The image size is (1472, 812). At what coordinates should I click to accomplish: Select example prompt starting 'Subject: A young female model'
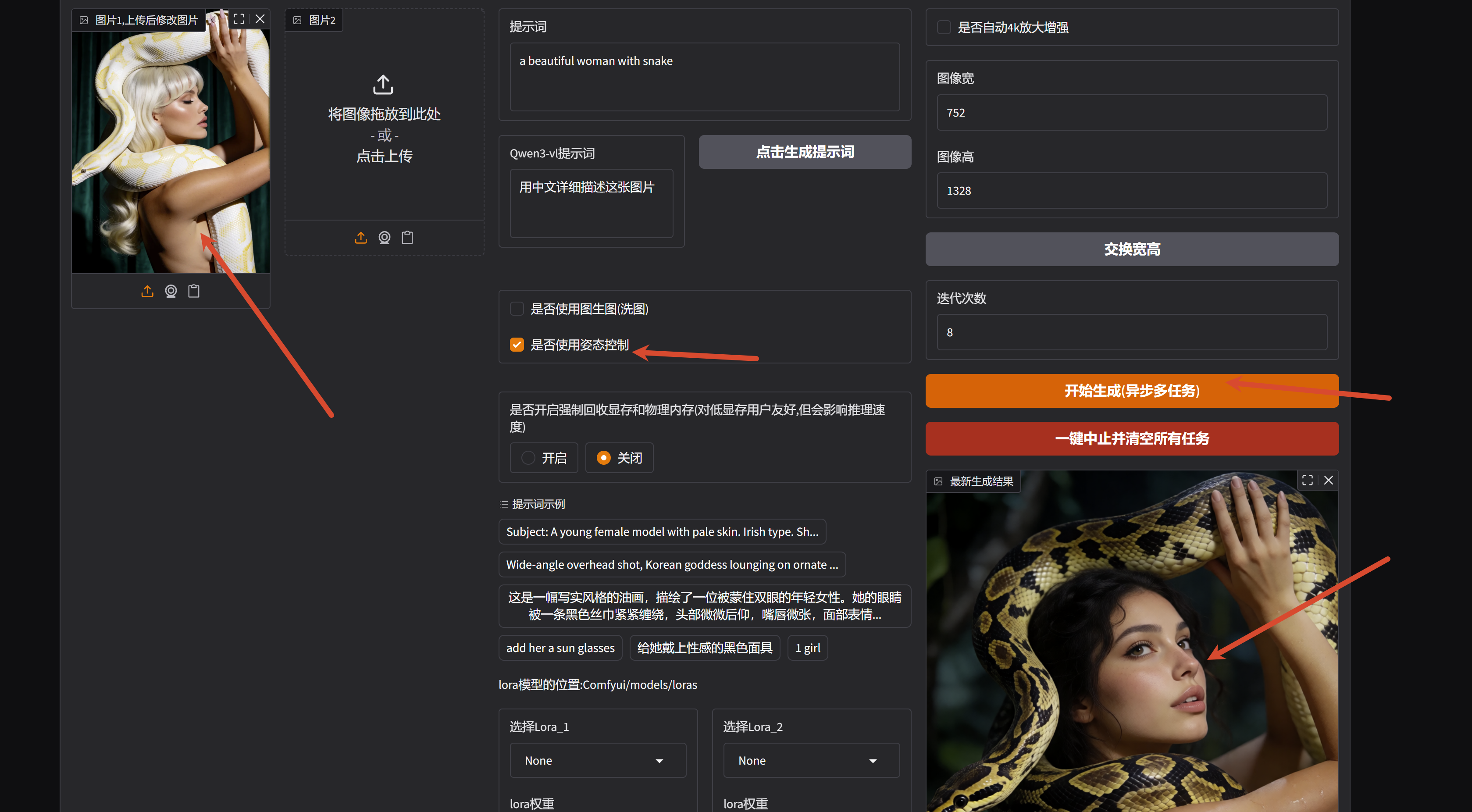(662, 532)
